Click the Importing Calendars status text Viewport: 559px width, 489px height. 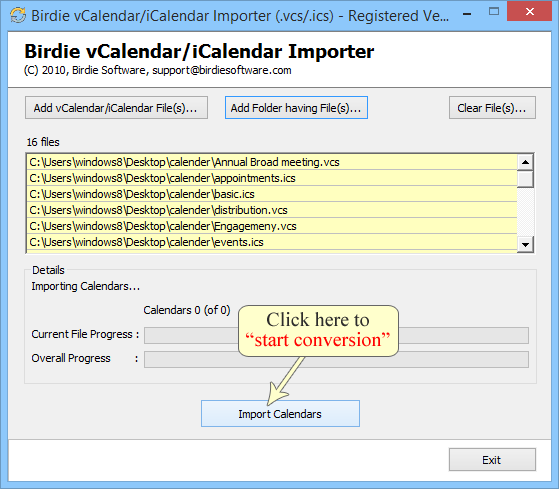86,286
